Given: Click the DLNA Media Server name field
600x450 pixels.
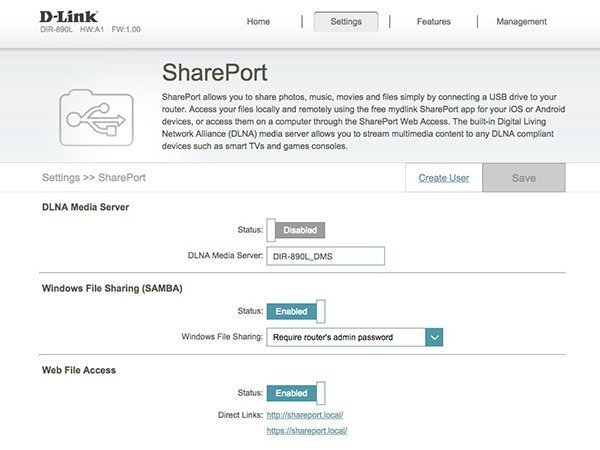Looking at the screenshot, I should (x=326, y=256).
